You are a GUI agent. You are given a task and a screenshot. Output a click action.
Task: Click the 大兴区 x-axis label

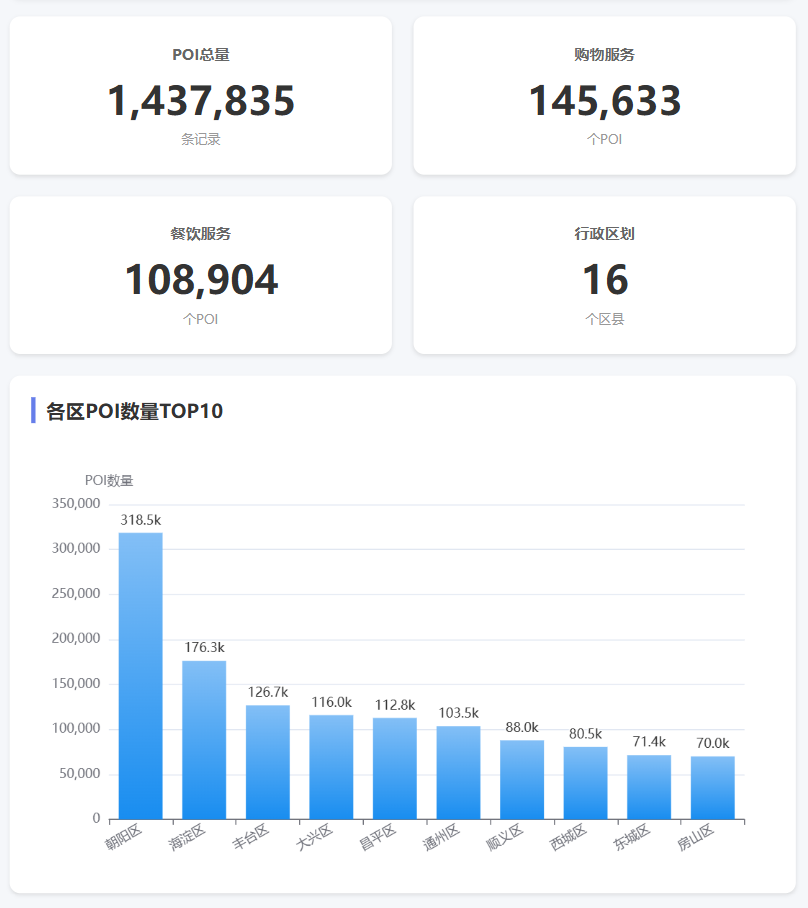point(314,837)
